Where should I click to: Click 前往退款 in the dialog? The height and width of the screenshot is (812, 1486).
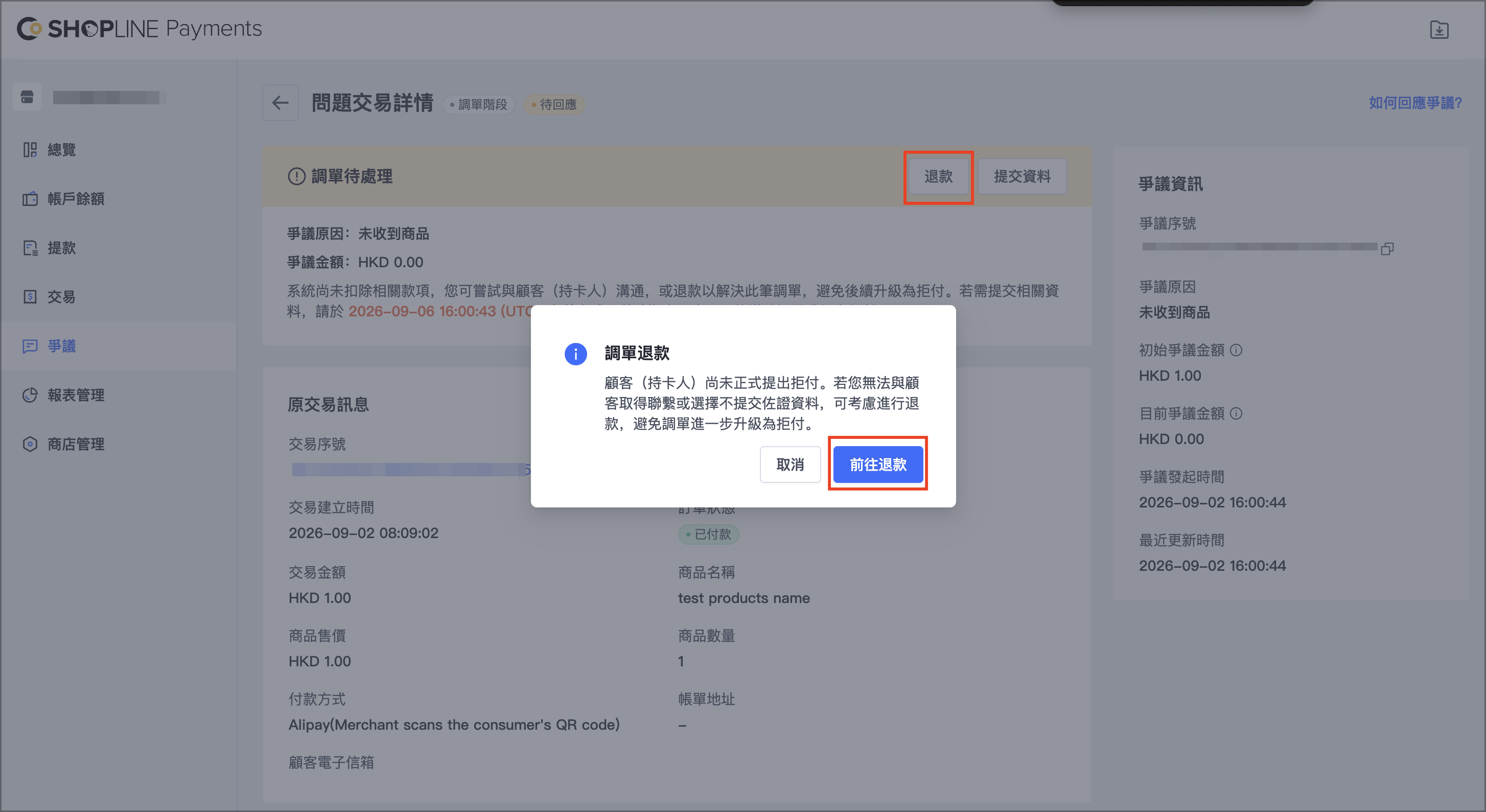pos(878,464)
